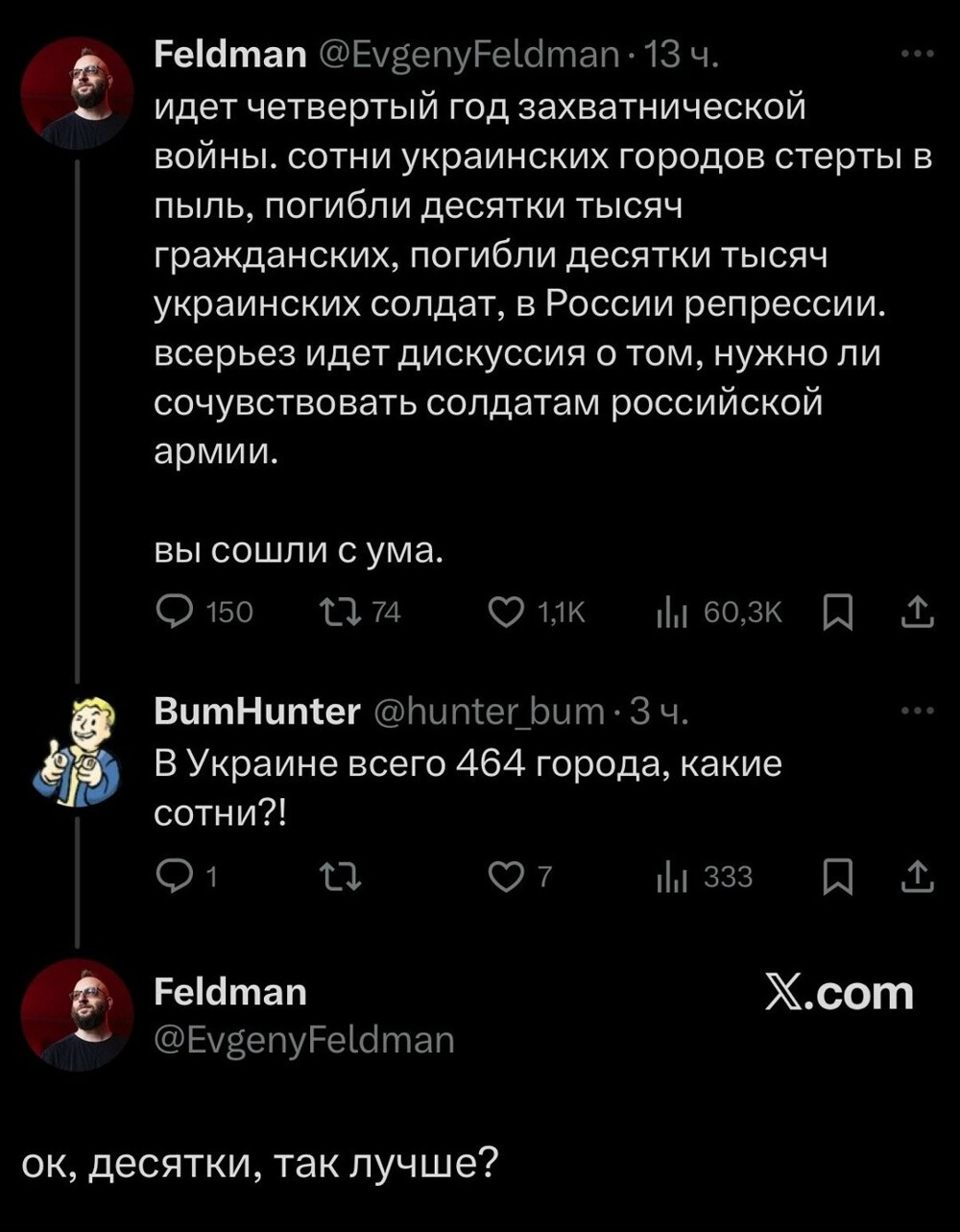The height and width of the screenshot is (1232, 960).
Task: Bookmark BumHunter's reply
Action: point(837,877)
